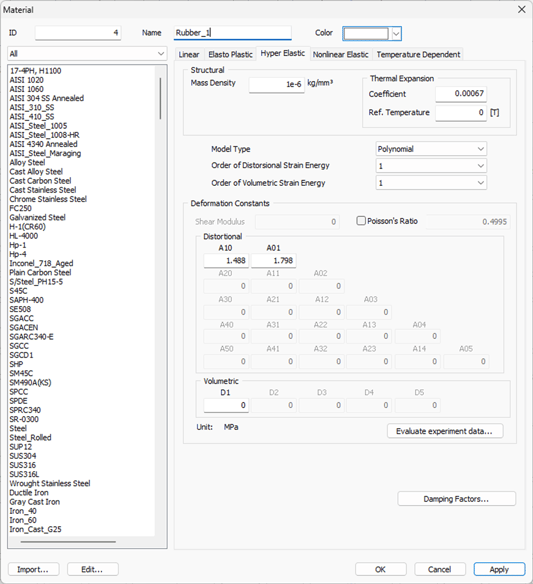Select 'Ductile Iron' material
The width and height of the screenshot is (533, 584).
click(x=29, y=492)
